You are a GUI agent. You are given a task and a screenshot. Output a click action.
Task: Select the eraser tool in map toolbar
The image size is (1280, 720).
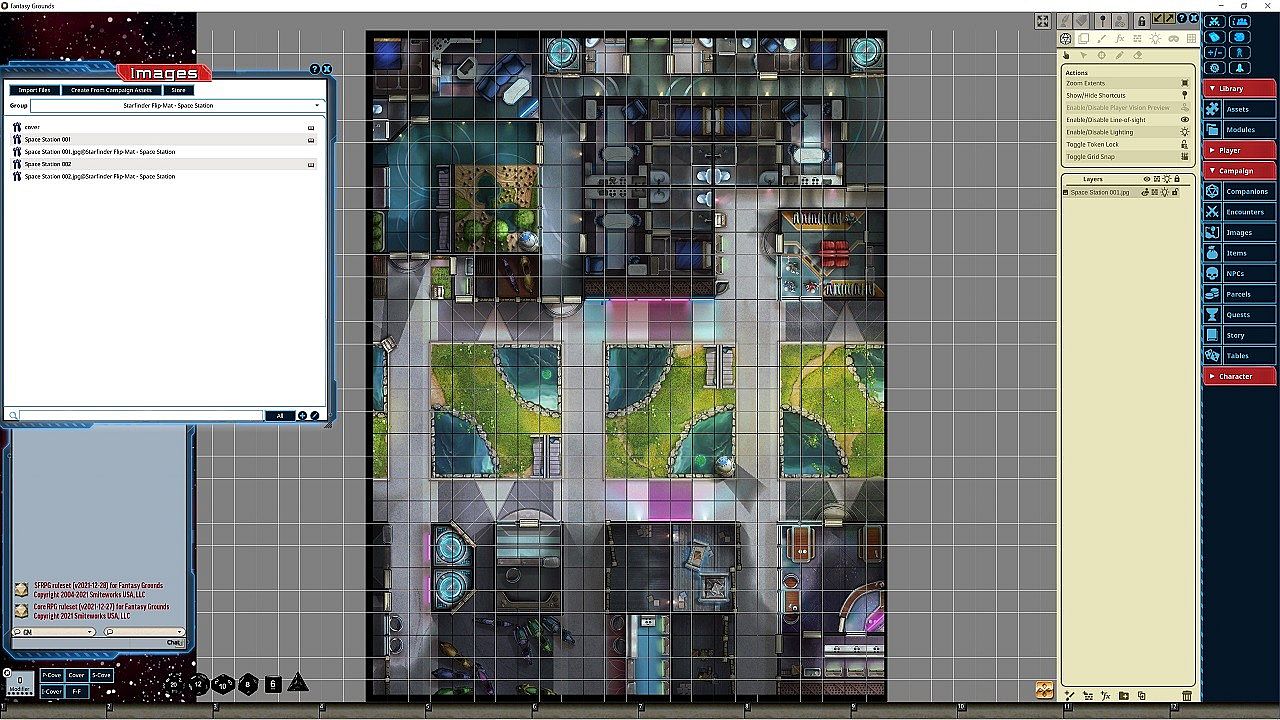(1138, 56)
